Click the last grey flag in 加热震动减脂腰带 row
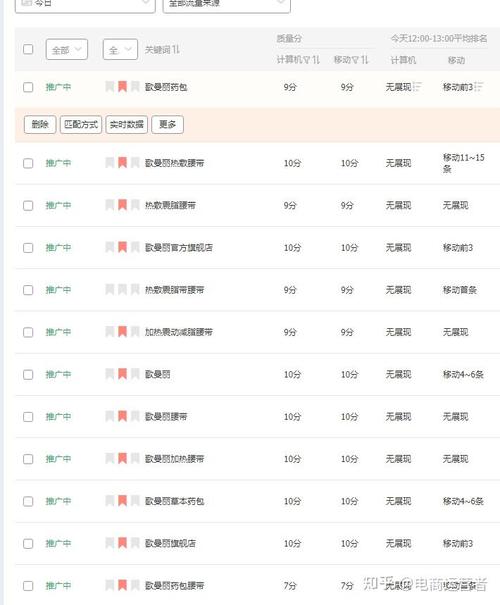 click(135, 331)
